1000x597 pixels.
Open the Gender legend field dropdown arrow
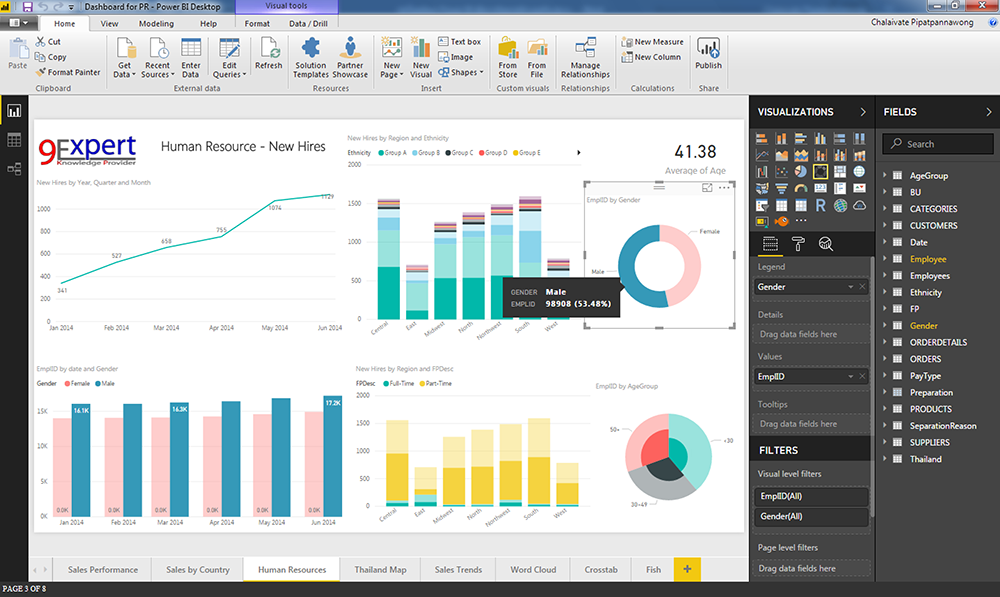(x=850, y=287)
